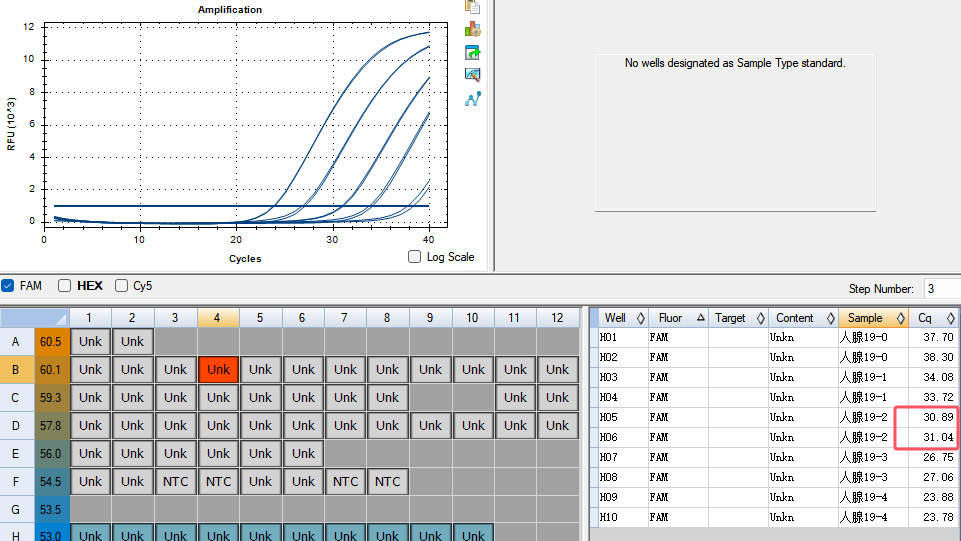Click the sort diamond in Cq header

click(x=951, y=318)
